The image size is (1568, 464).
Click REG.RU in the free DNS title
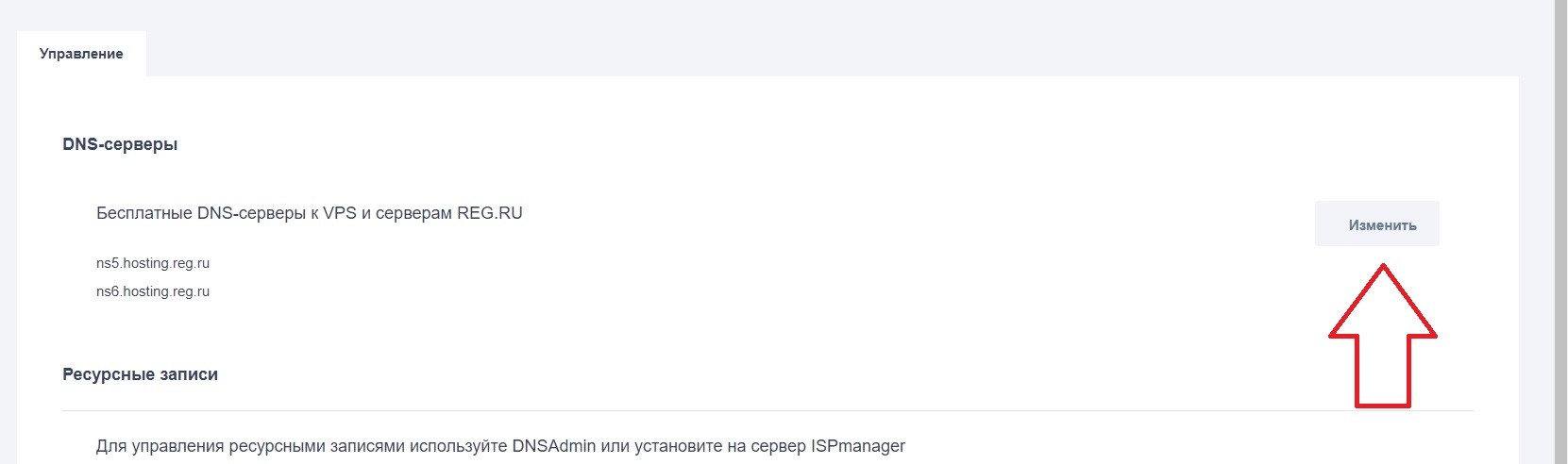click(x=489, y=213)
